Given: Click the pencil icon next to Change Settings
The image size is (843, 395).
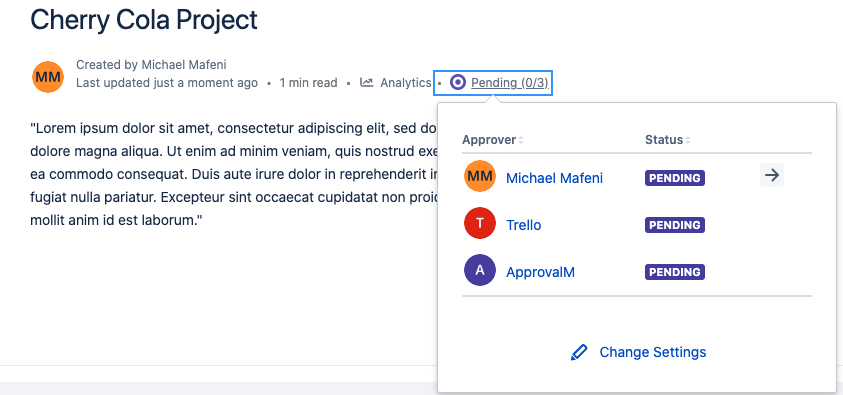Looking at the screenshot, I should point(579,353).
